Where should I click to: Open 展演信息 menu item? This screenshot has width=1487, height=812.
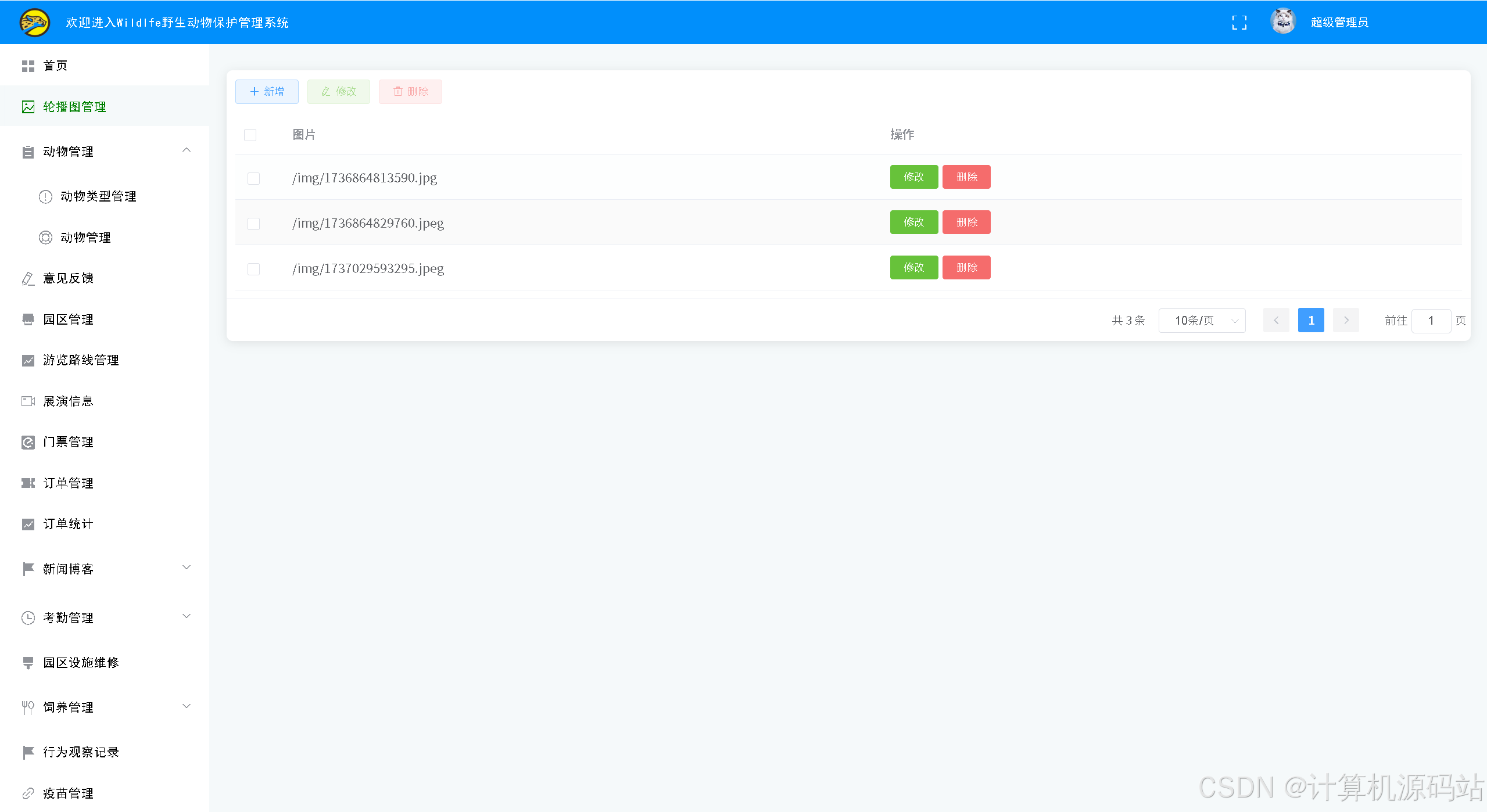[x=105, y=401]
